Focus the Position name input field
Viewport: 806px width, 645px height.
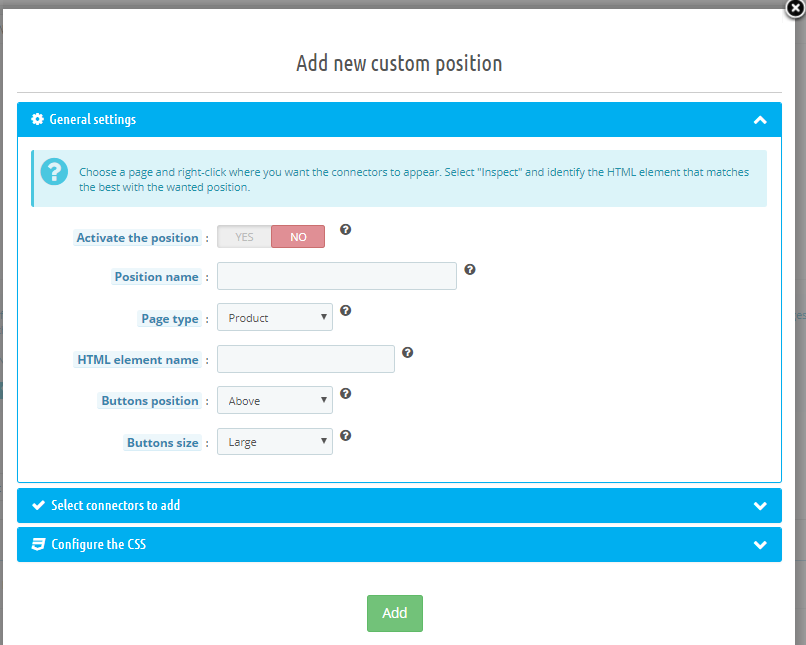(337, 276)
